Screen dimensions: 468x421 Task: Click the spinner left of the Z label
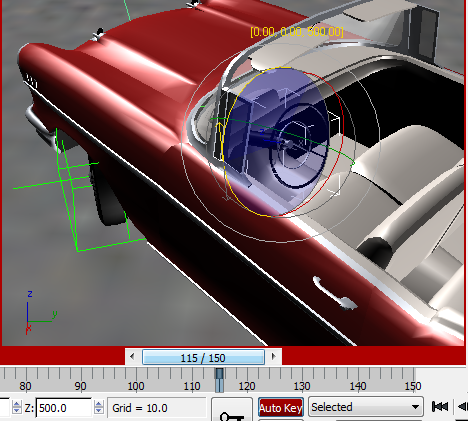coord(17,407)
